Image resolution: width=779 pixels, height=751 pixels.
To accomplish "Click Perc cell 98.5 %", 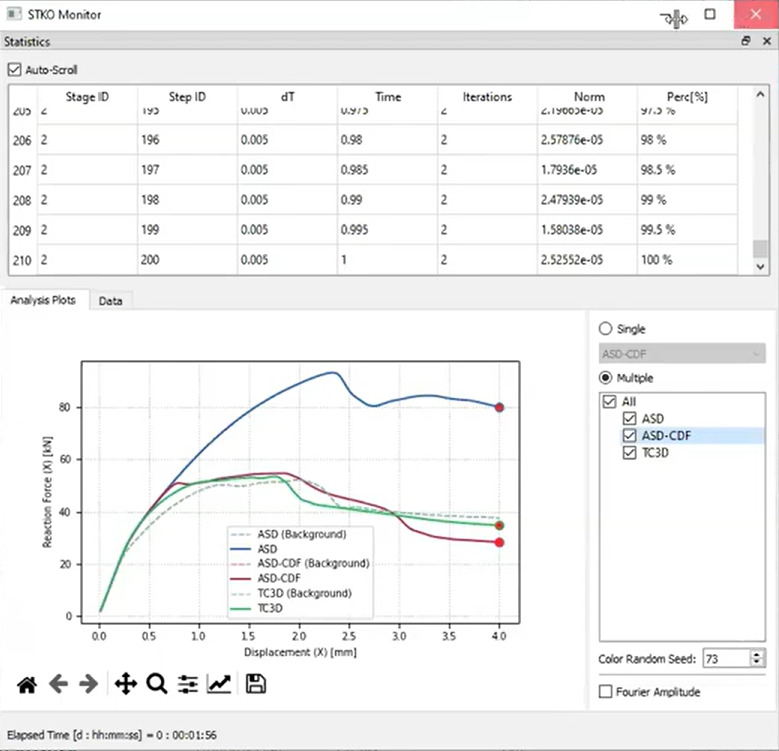I will coord(688,170).
